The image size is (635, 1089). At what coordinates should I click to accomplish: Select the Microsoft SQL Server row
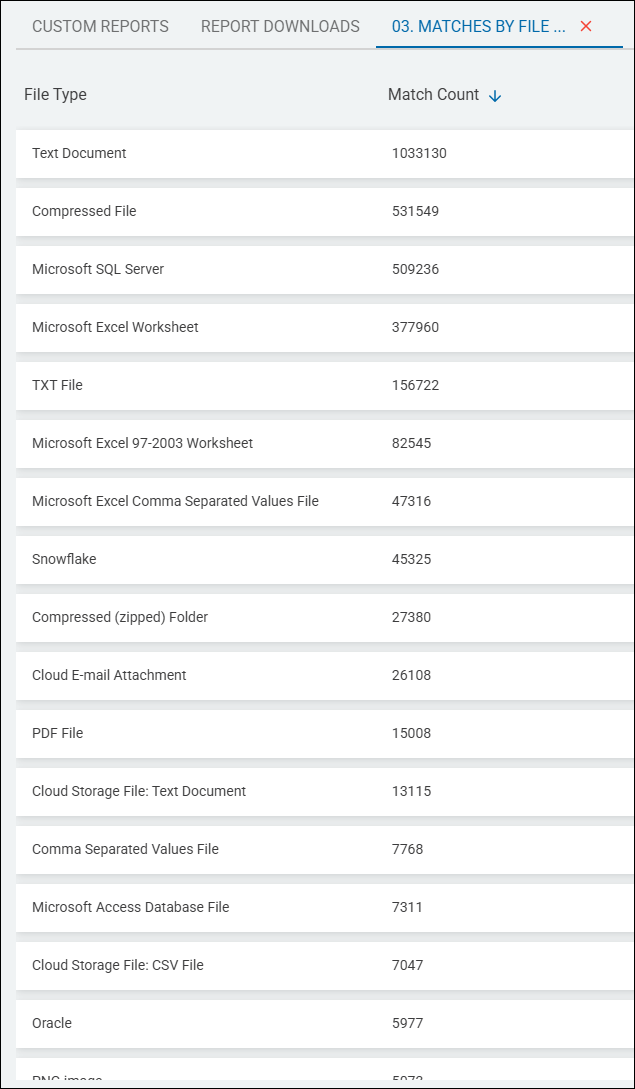click(98, 270)
